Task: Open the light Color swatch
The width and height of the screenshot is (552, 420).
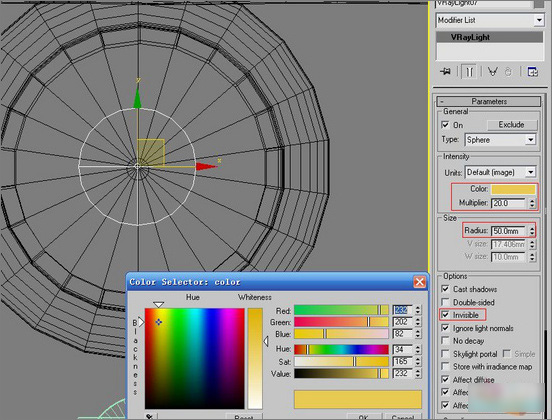Action: pyautogui.click(x=513, y=189)
